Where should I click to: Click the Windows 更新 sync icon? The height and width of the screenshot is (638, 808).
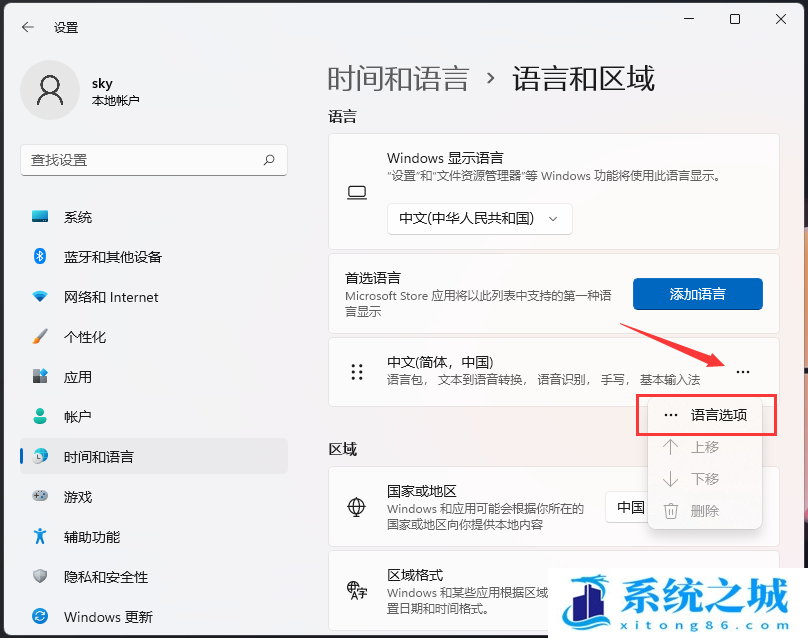coord(40,616)
